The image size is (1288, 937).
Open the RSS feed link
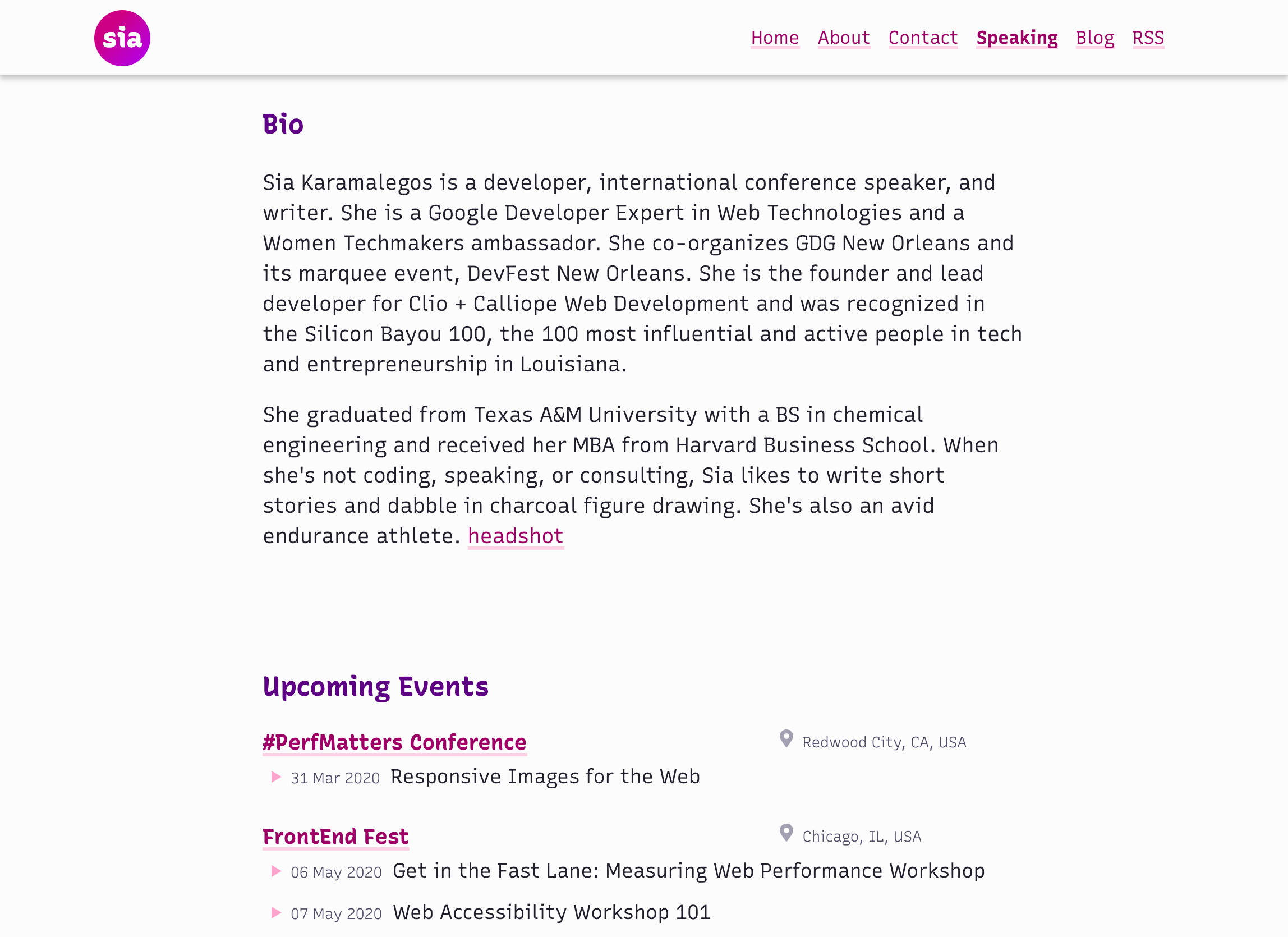[1148, 38]
